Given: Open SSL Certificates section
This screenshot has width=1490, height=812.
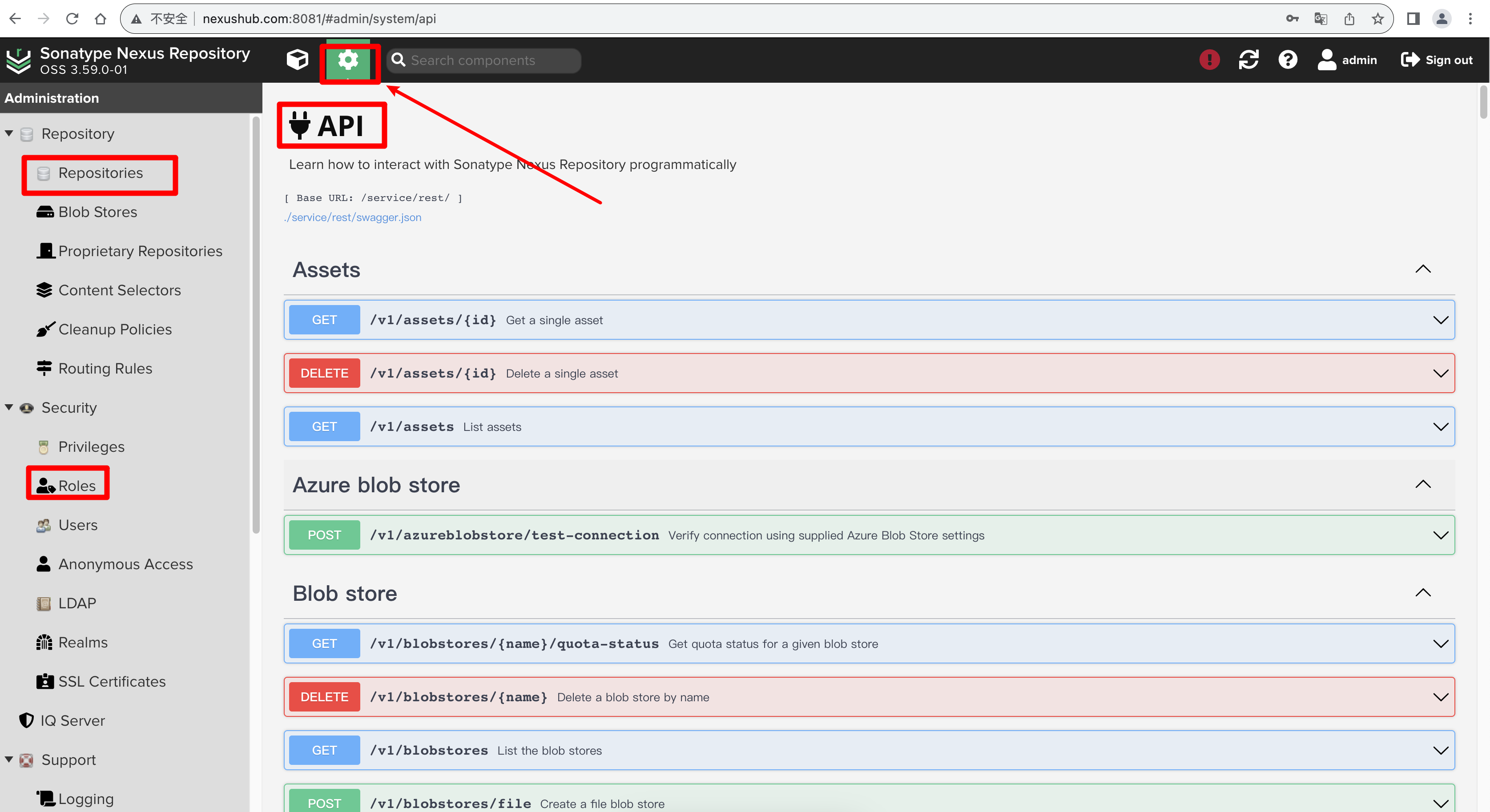Looking at the screenshot, I should coord(101,681).
